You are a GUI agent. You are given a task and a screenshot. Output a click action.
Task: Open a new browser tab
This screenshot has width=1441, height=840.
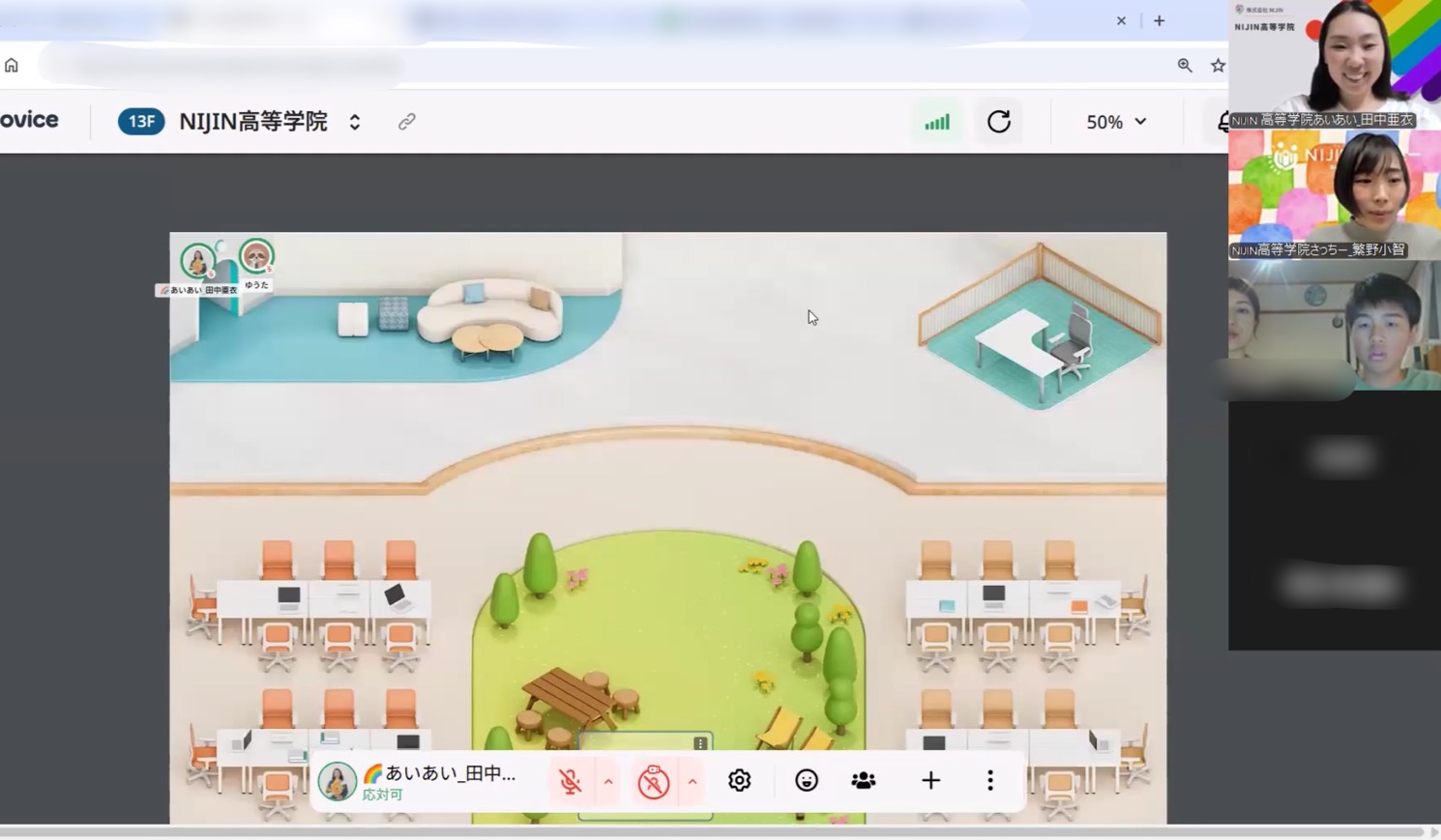tap(1159, 20)
